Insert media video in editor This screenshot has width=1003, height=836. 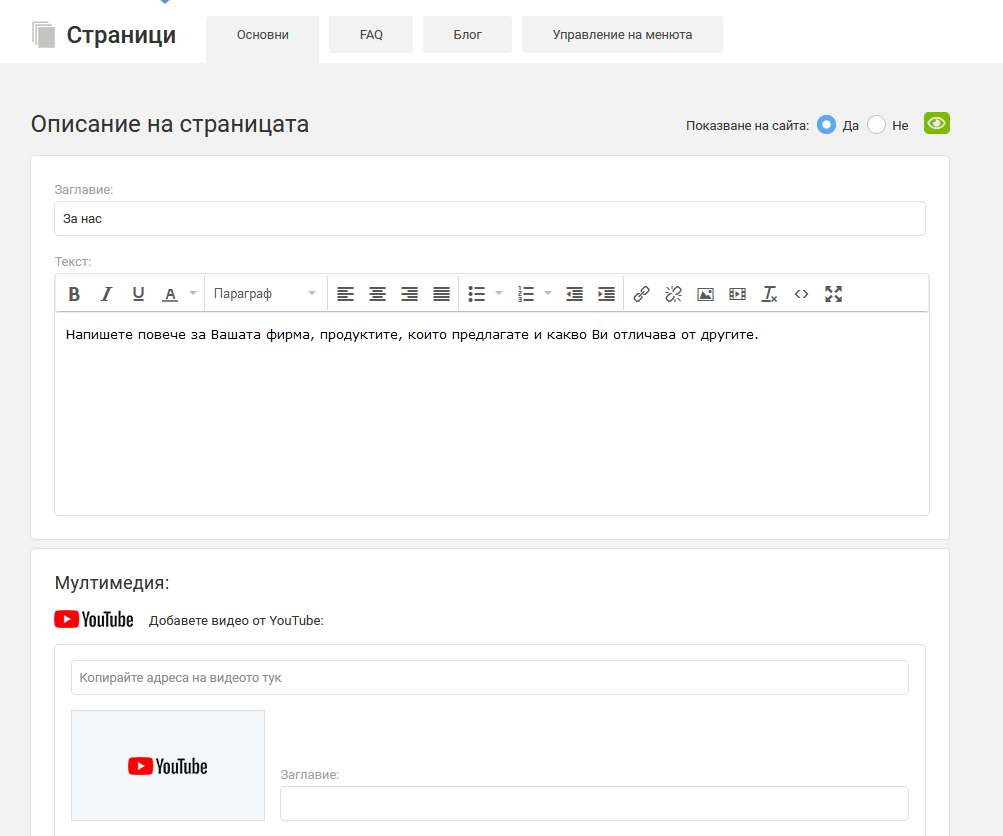(x=738, y=294)
